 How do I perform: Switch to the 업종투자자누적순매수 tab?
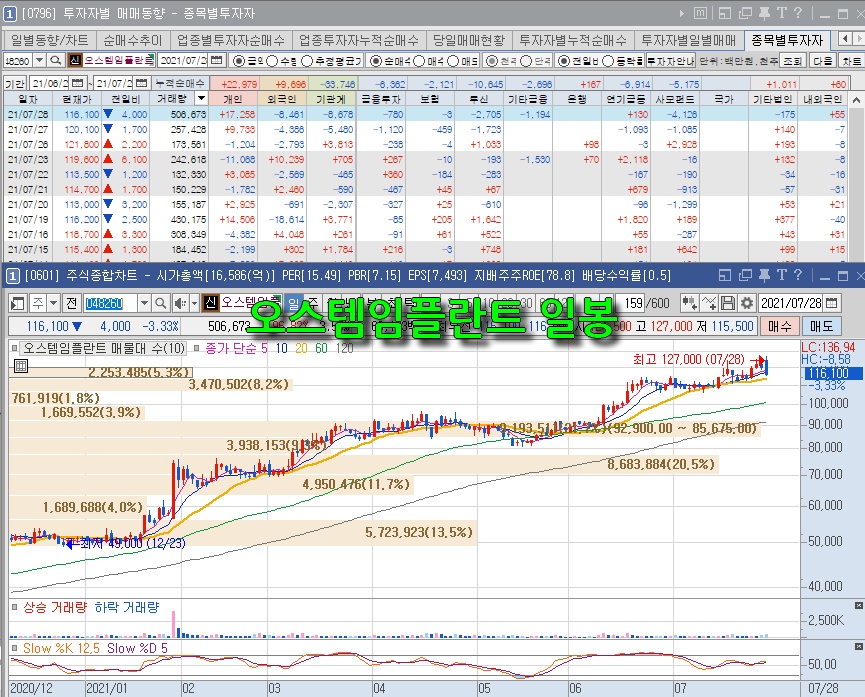click(359, 40)
